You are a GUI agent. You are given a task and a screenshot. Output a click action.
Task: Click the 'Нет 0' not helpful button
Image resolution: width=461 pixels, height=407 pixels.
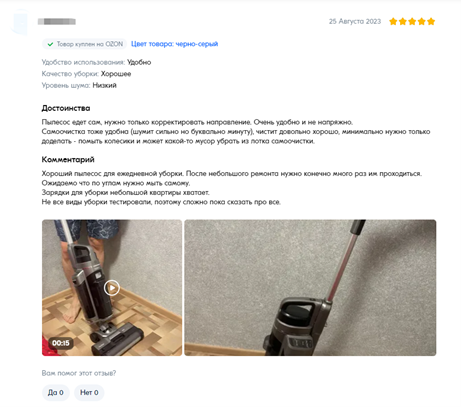(x=89, y=392)
